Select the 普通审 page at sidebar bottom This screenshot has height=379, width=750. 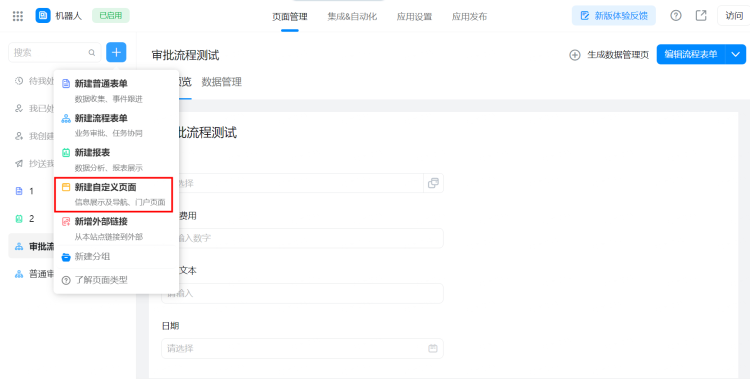[31, 274]
